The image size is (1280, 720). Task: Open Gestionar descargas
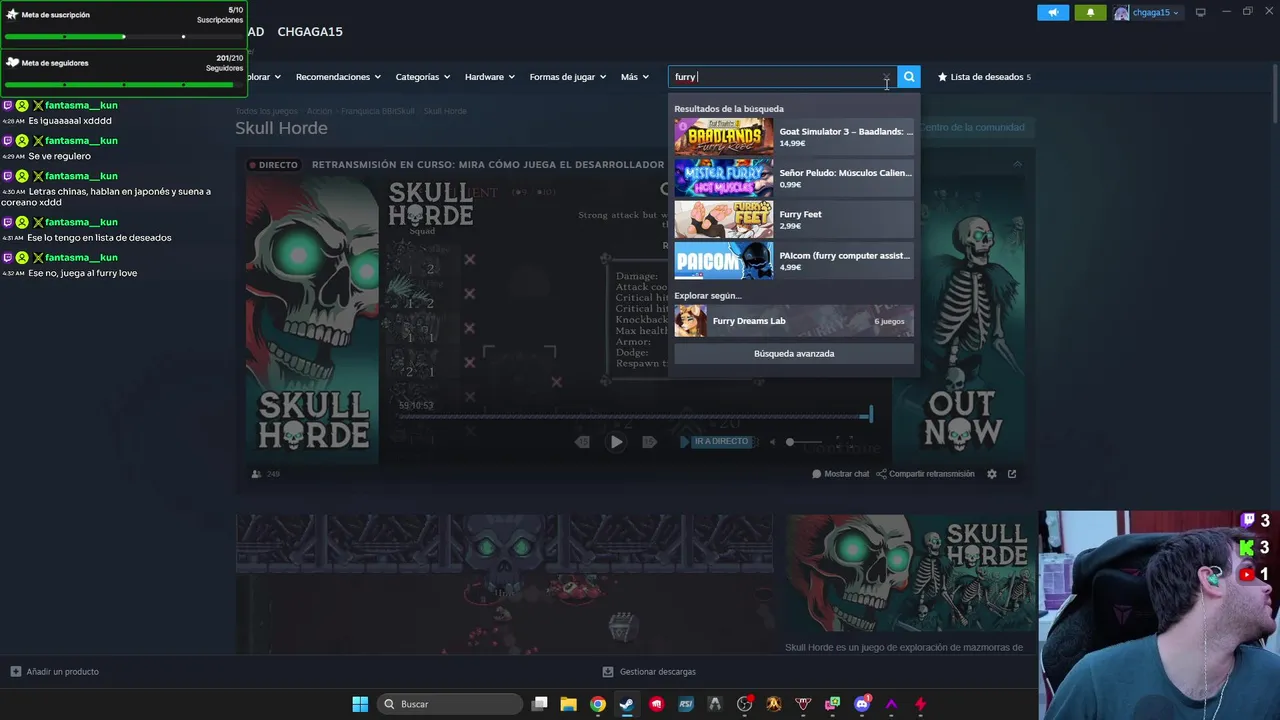coord(649,672)
